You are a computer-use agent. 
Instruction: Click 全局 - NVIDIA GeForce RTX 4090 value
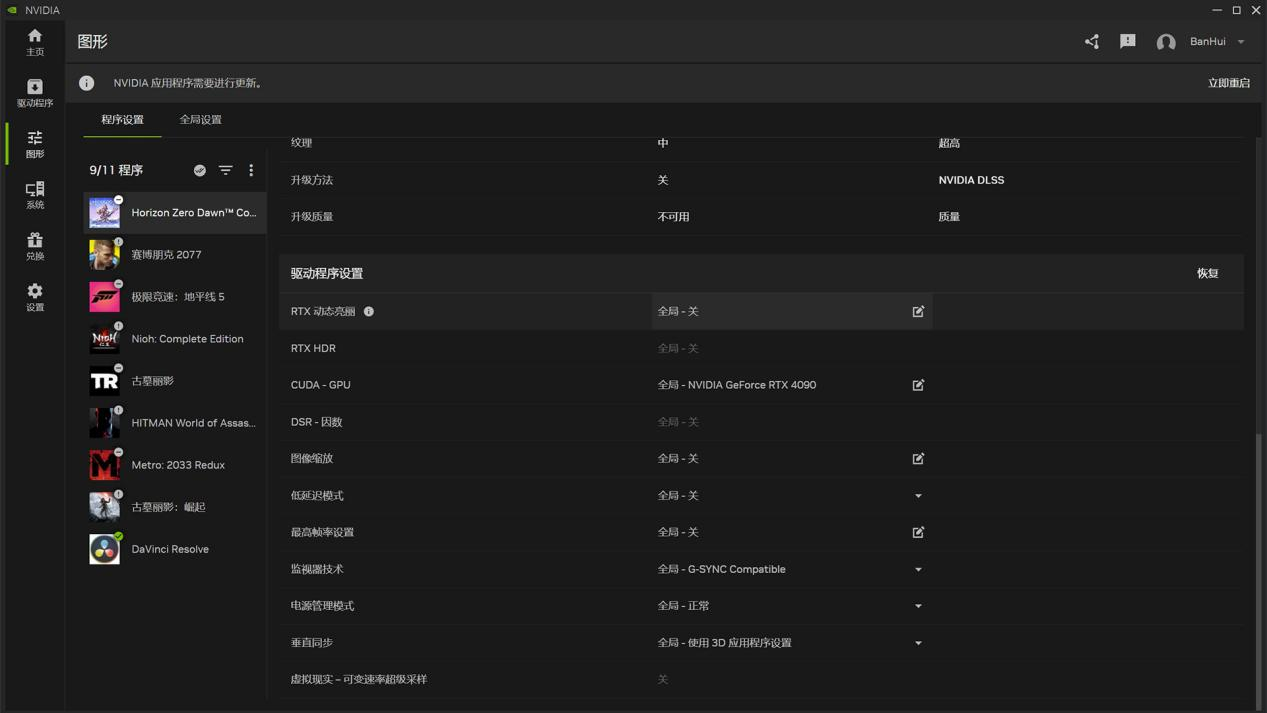tap(737, 385)
